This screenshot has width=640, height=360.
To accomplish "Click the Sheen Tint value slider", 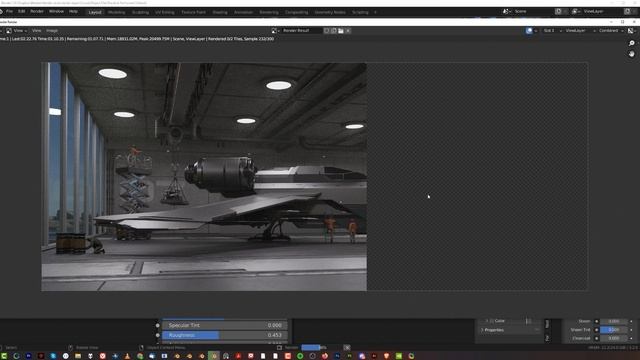I will coord(613,329).
